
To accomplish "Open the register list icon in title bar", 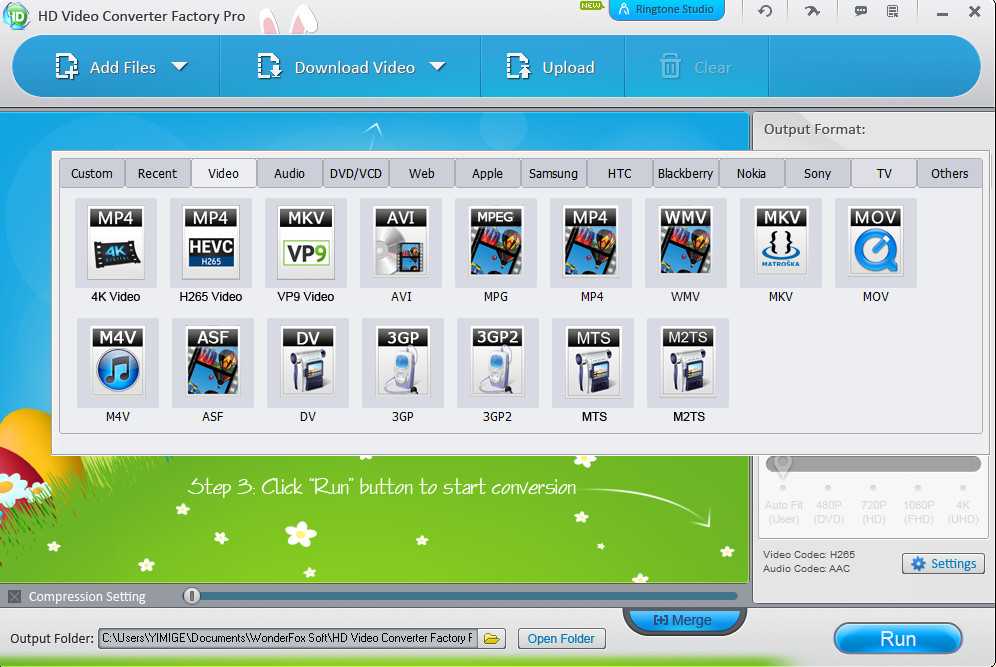I will (x=892, y=11).
